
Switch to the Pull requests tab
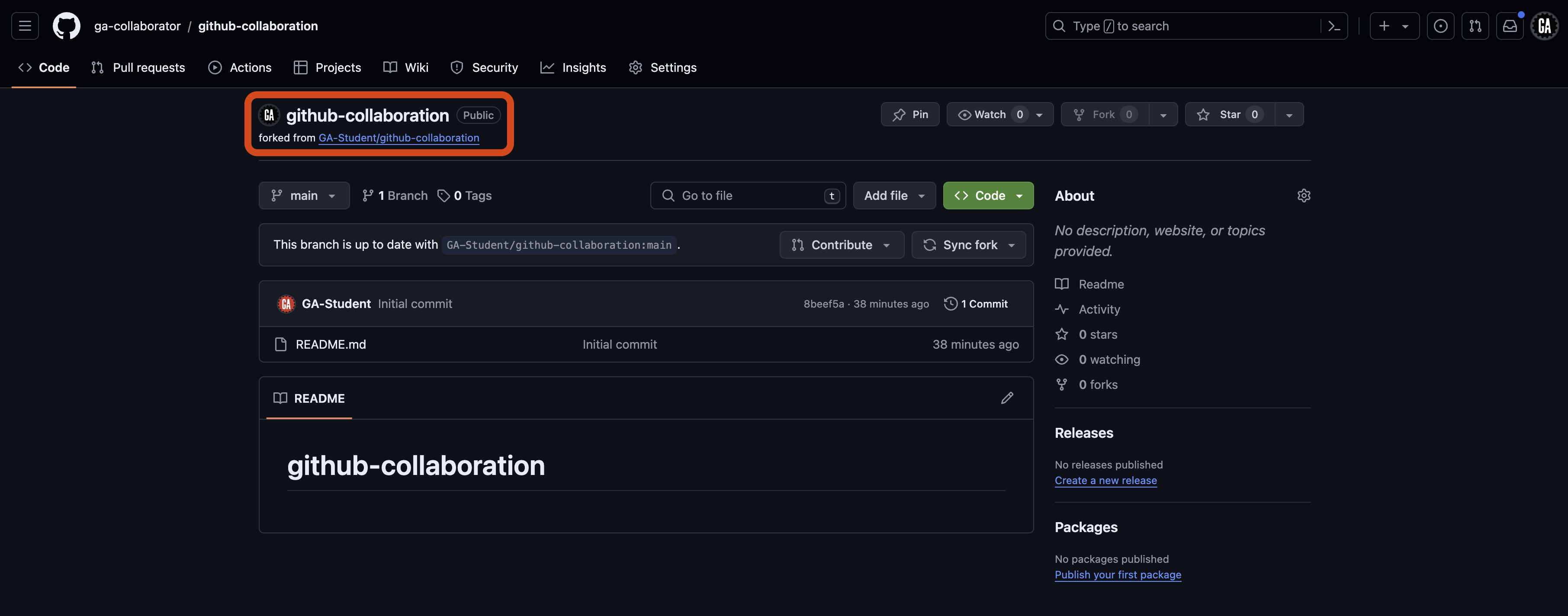(138, 67)
